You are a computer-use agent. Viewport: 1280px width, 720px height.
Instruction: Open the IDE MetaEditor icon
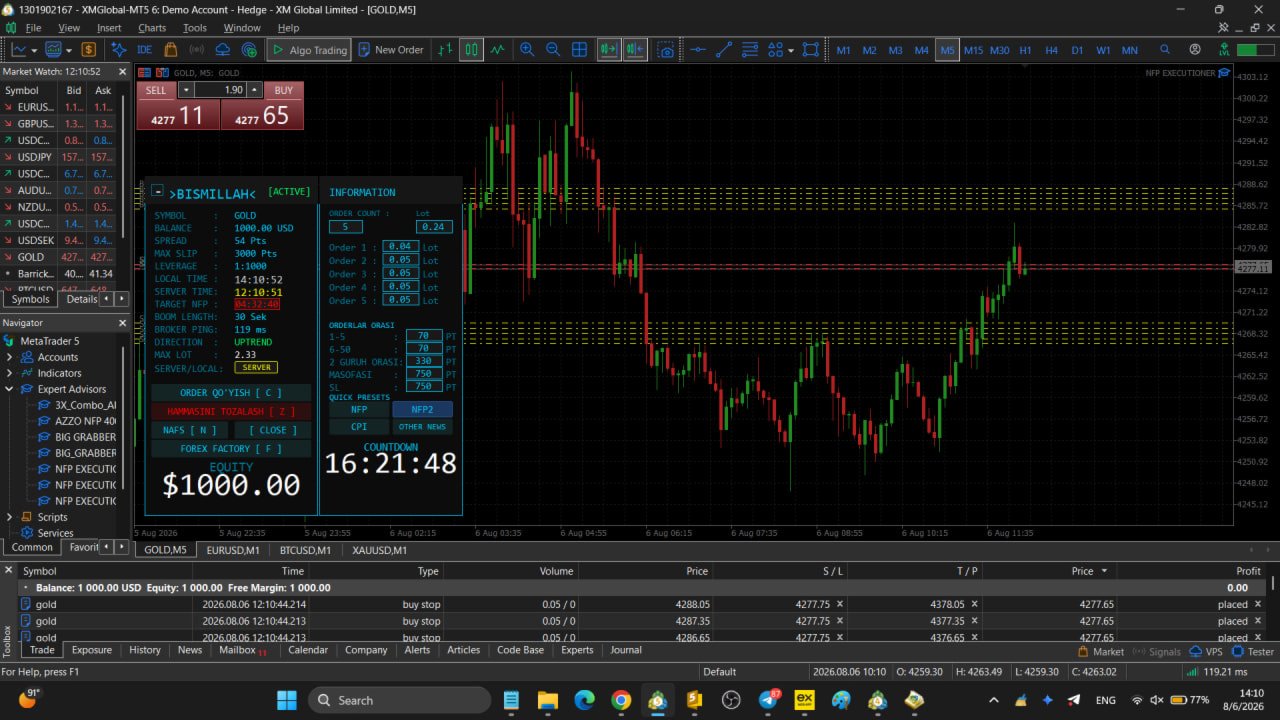tap(144, 49)
